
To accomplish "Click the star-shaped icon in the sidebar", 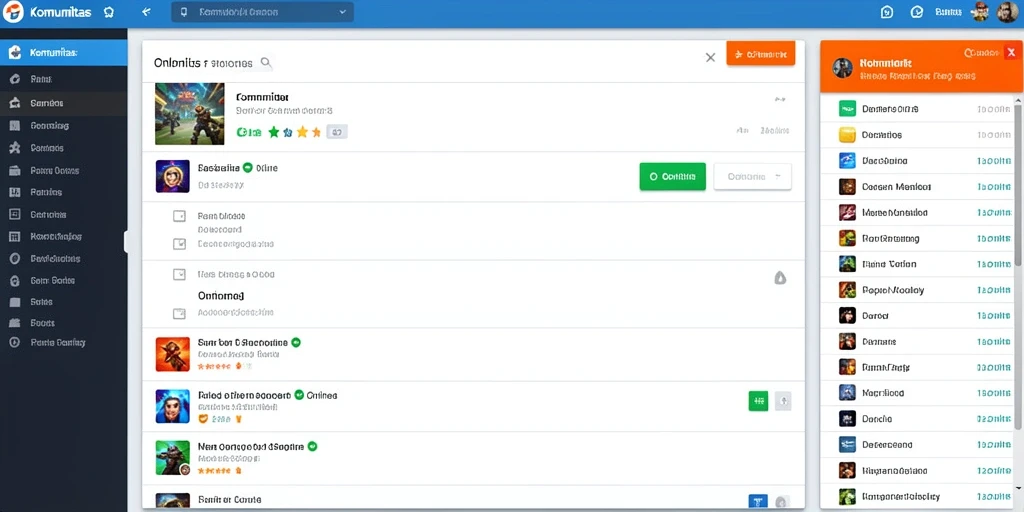I will 14,148.
